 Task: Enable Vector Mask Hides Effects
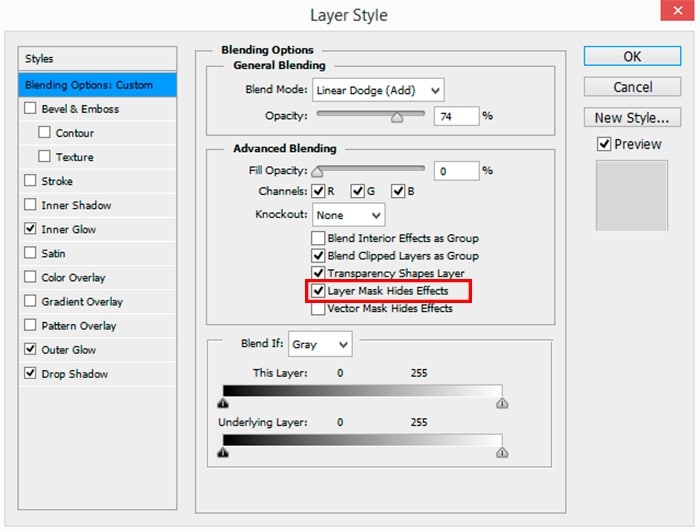(x=319, y=309)
